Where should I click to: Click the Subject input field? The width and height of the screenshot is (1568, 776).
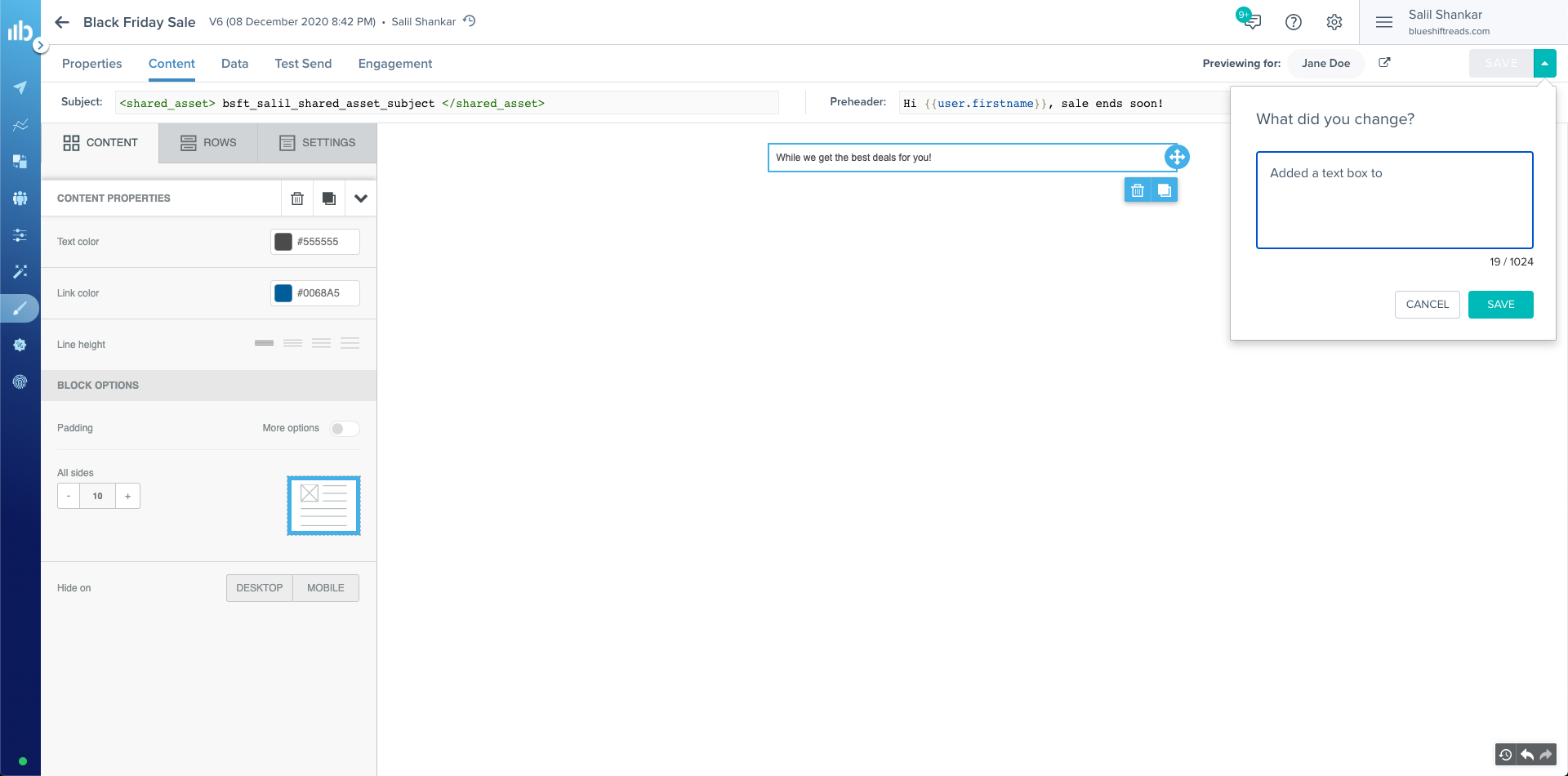(447, 103)
